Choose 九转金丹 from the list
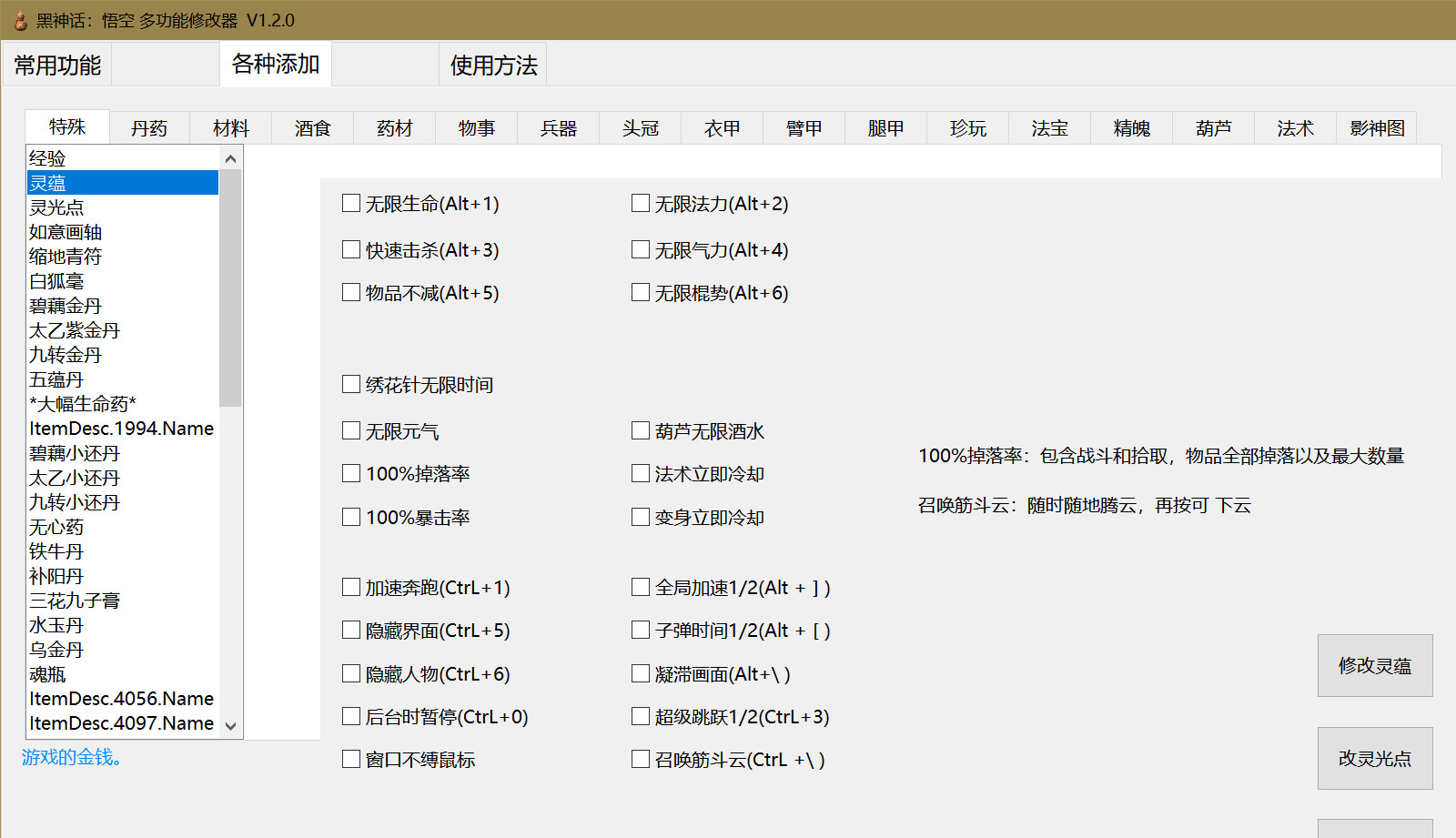Screen dimensions: 1456x838 pyautogui.click(x=123, y=355)
